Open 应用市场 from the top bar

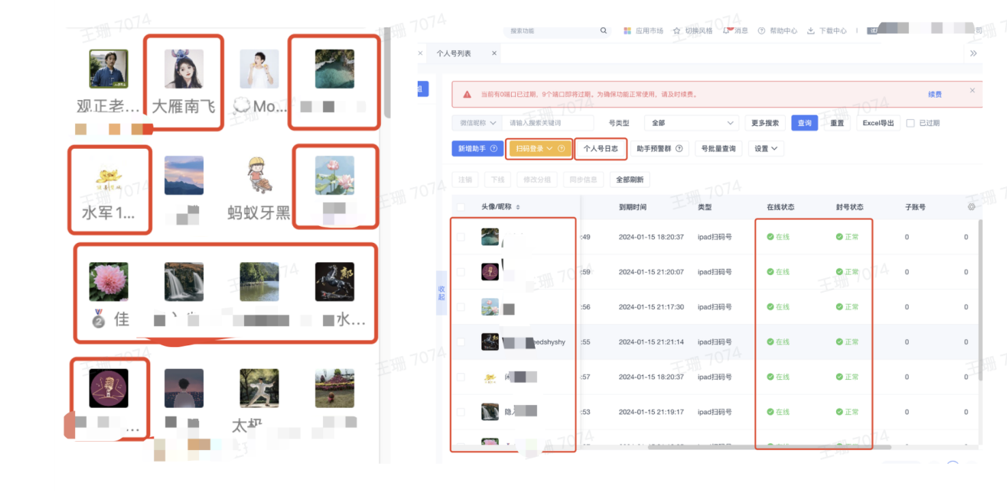[644, 30]
